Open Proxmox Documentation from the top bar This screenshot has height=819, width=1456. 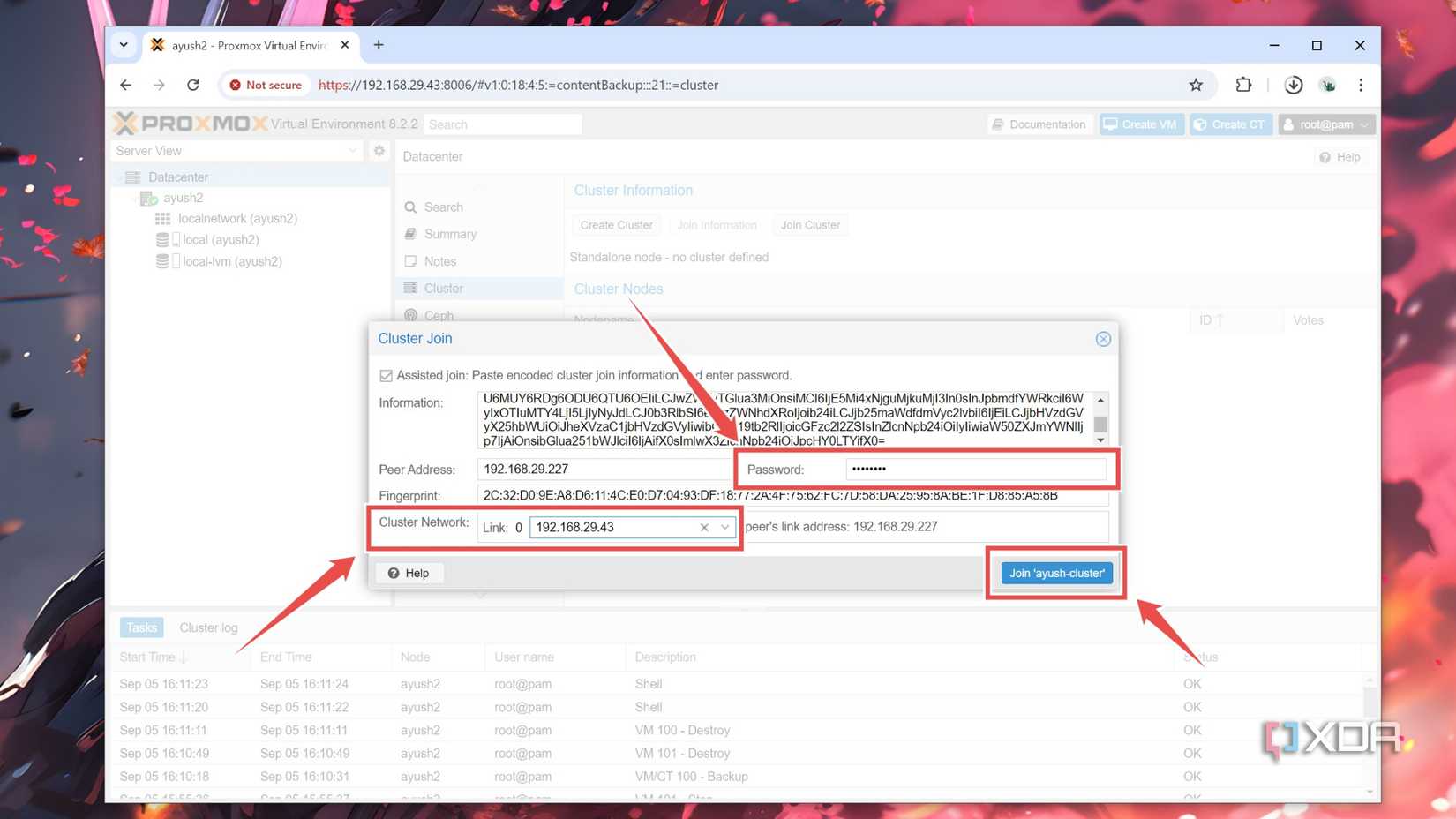pyautogui.click(x=1039, y=124)
